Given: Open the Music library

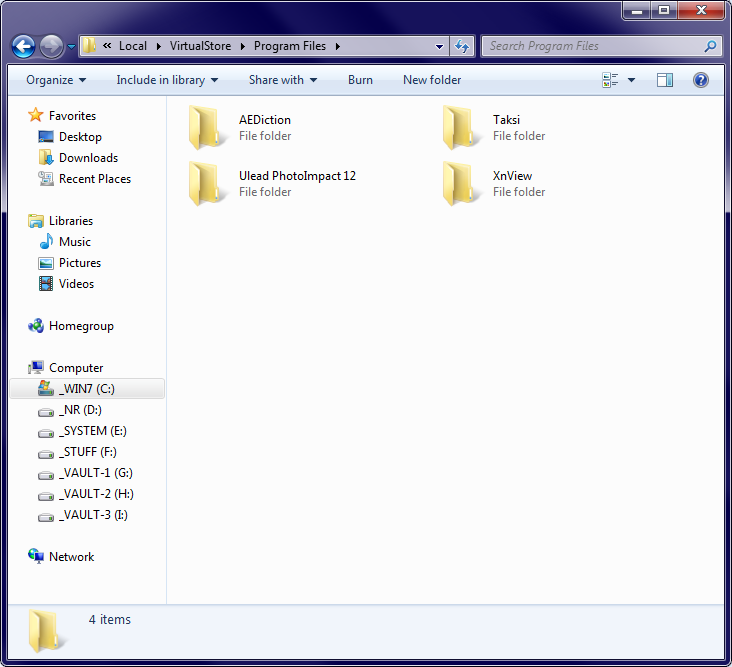Looking at the screenshot, I should point(75,242).
